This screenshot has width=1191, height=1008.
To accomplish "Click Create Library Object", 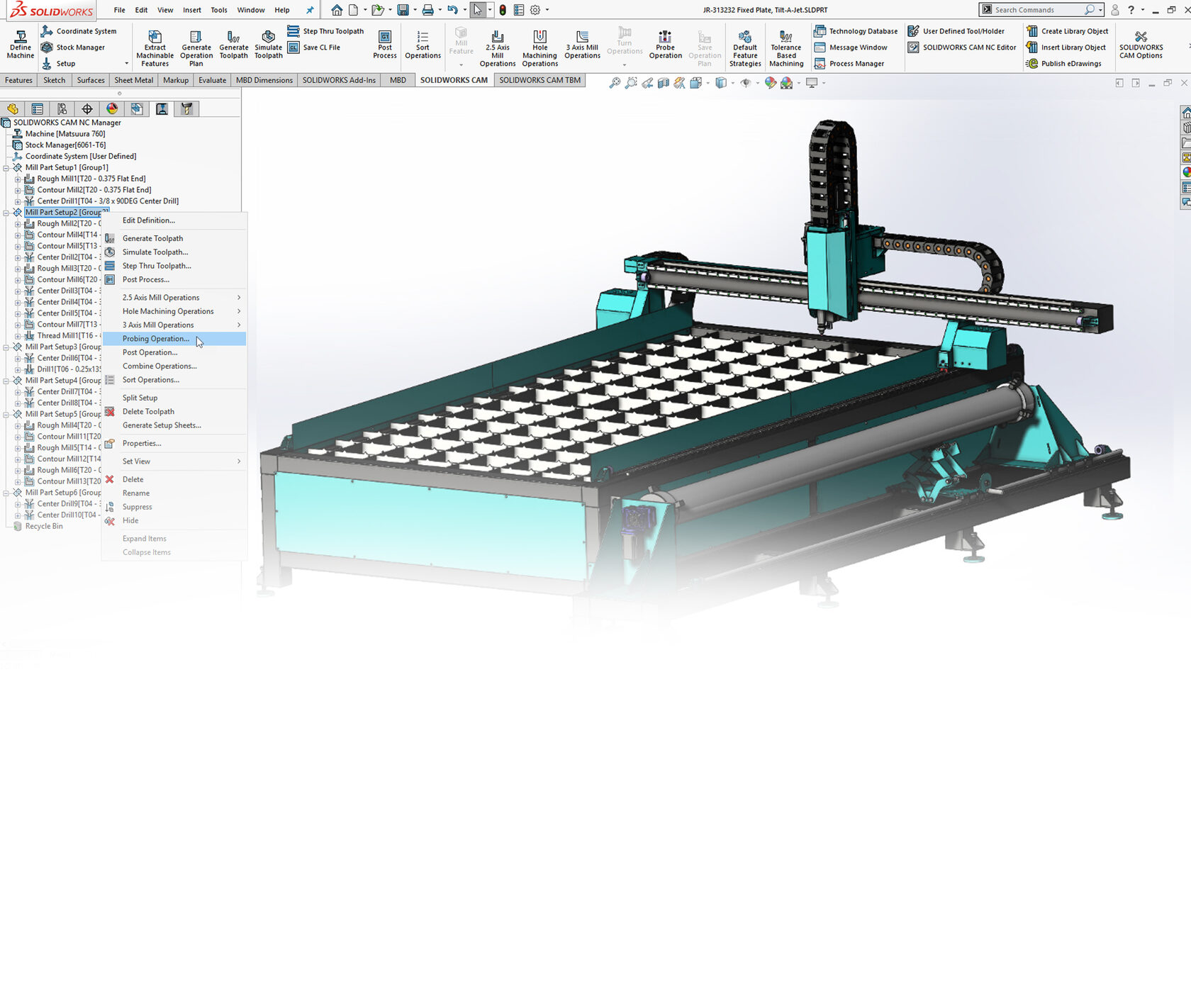I will pos(1067,31).
